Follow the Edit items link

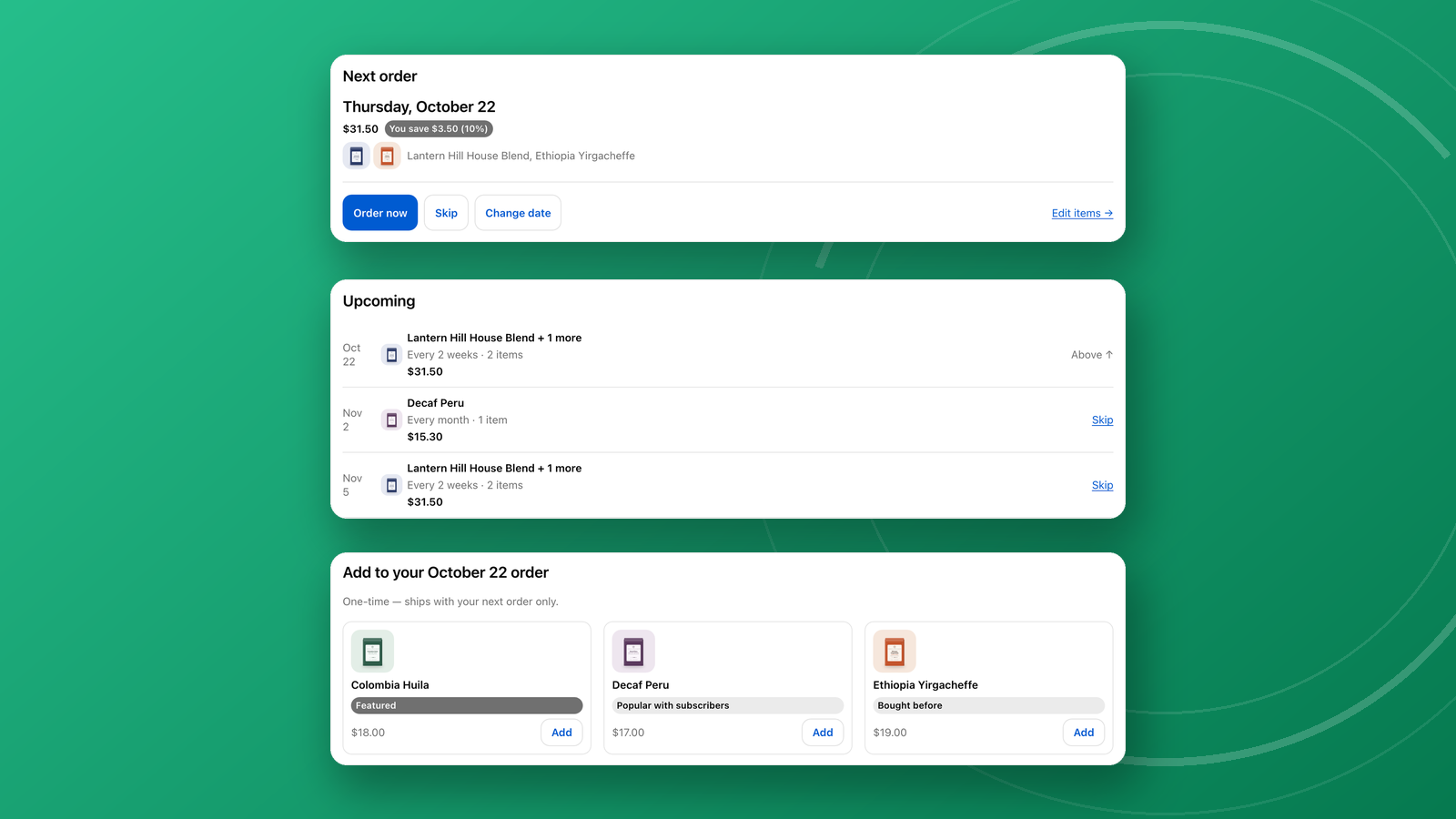point(1082,213)
